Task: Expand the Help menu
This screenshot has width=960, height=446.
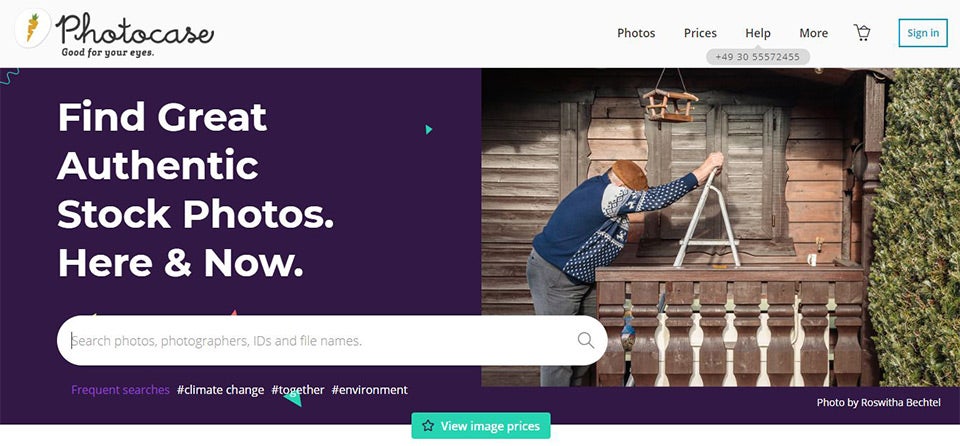Action: (758, 33)
